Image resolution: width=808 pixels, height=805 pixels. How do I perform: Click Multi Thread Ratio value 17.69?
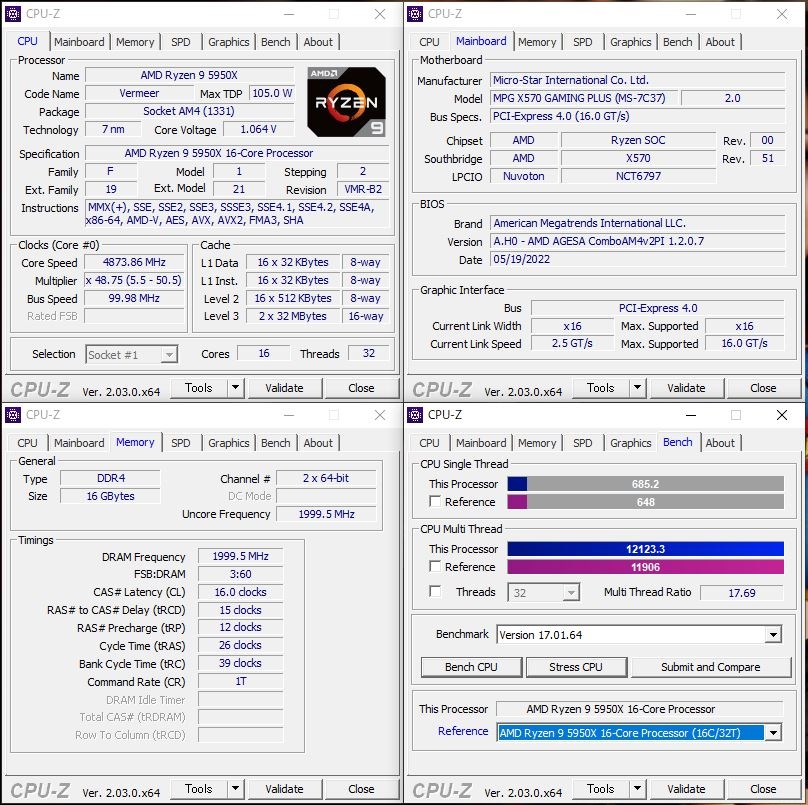(742, 593)
